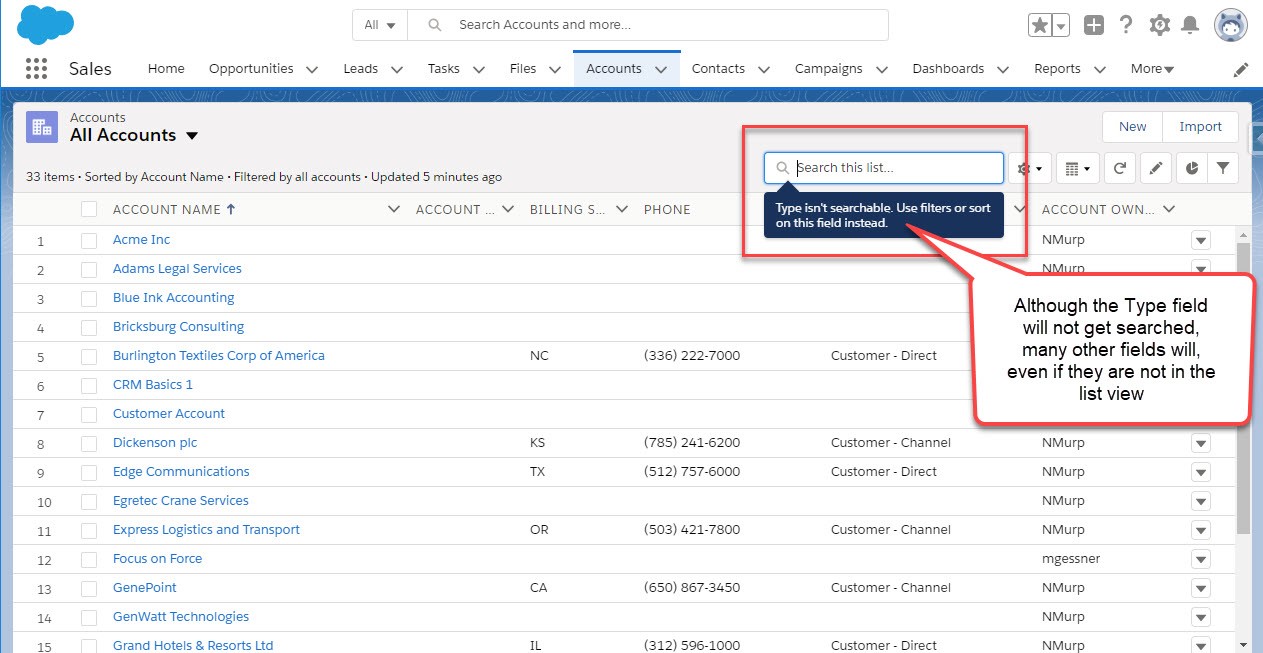Viewport: 1263px width, 653px height.
Task: Click the Phone column header
Action: pos(667,209)
